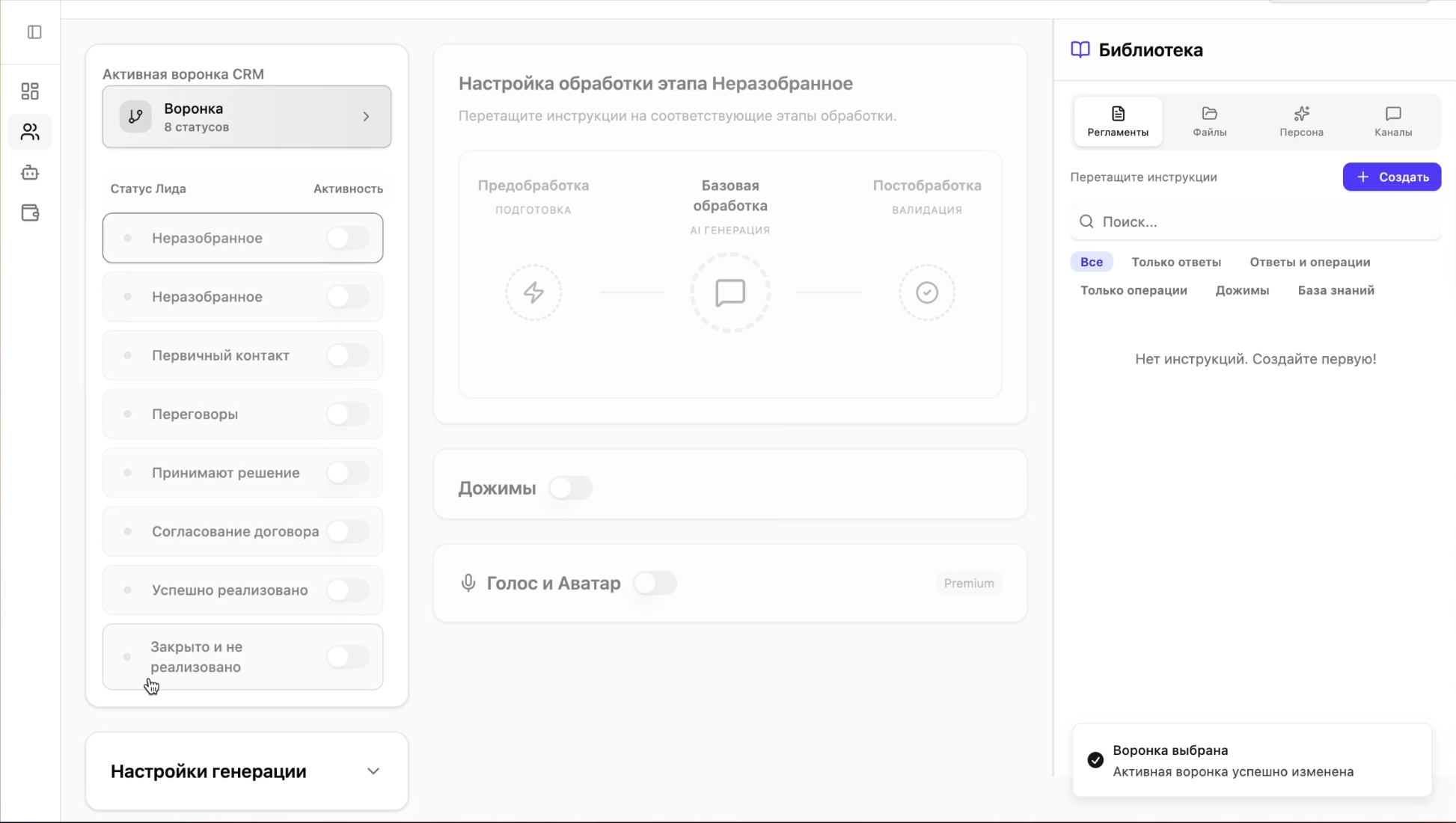The image size is (1456, 823).
Task: Toggle the Дожимы switch
Action: coord(571,489)
